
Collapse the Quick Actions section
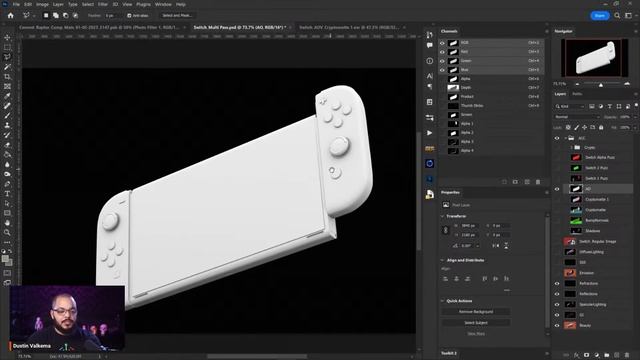443,301
